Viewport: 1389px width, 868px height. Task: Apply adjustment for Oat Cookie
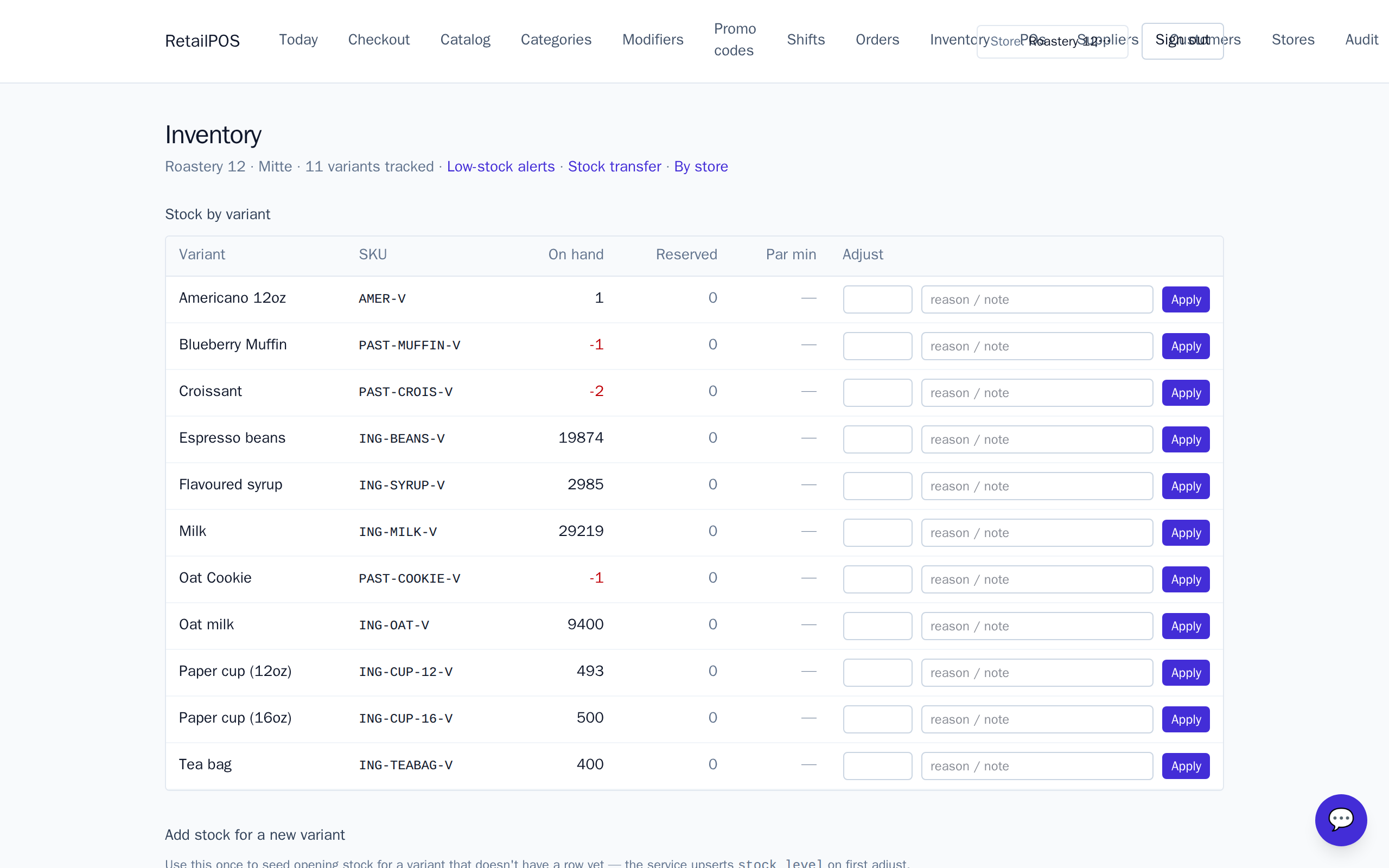click(x=1186, y=579)
